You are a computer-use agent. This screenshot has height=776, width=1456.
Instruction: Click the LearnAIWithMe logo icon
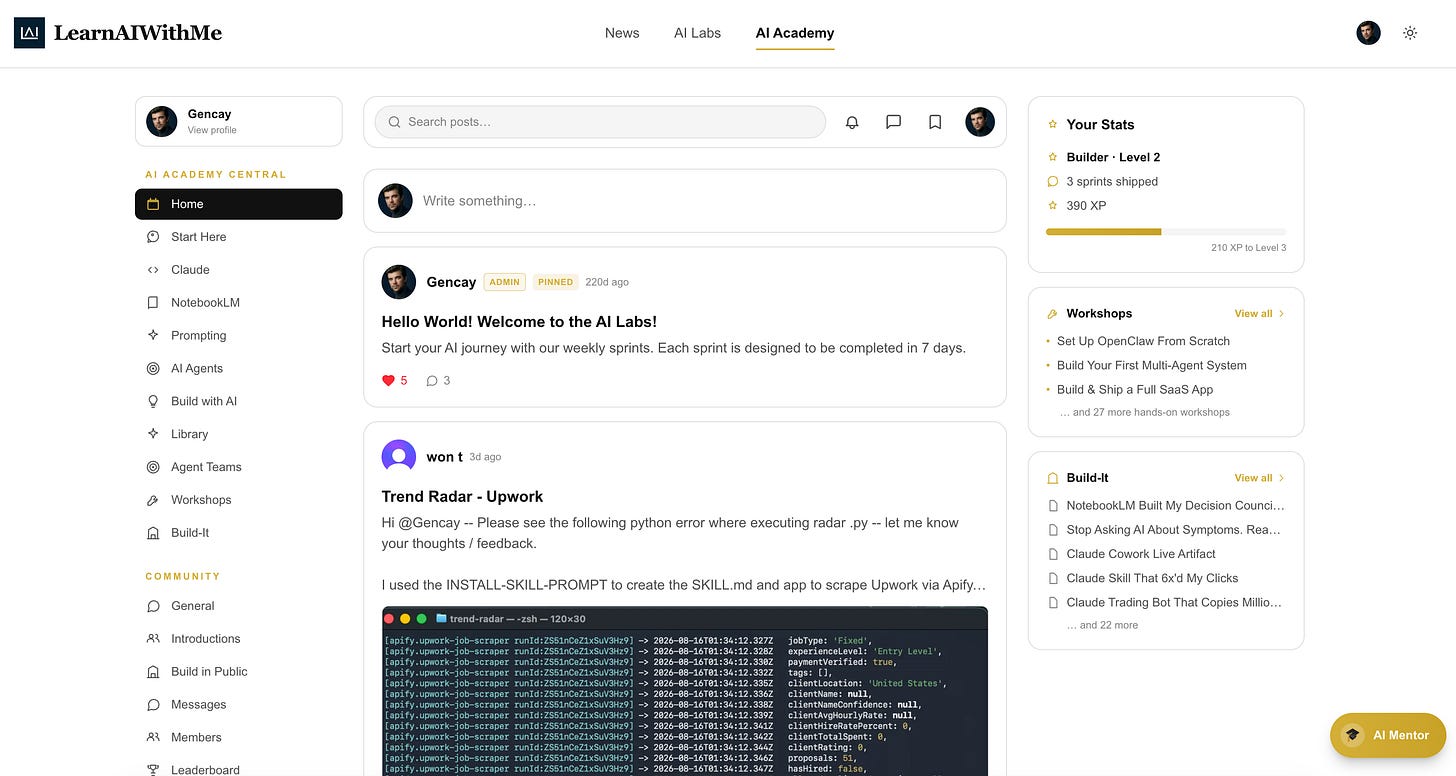click(x=29, y=33)
